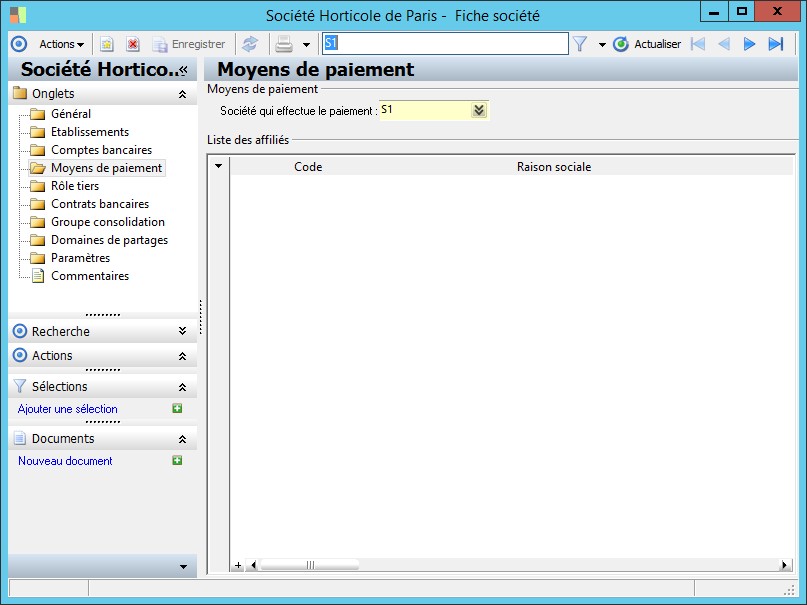Open the filter dropdown arrow

coord(602,45)
